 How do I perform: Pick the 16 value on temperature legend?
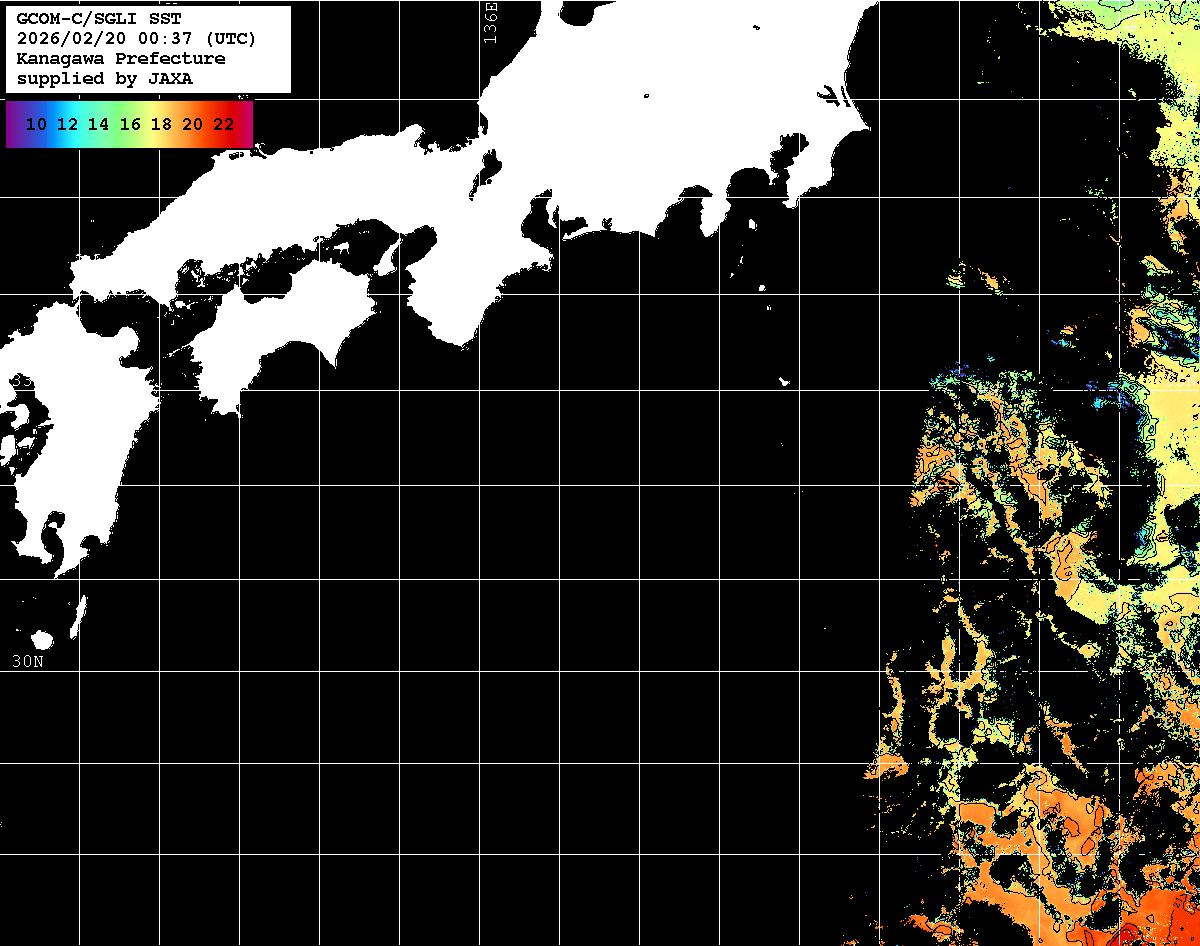(130, 125)
